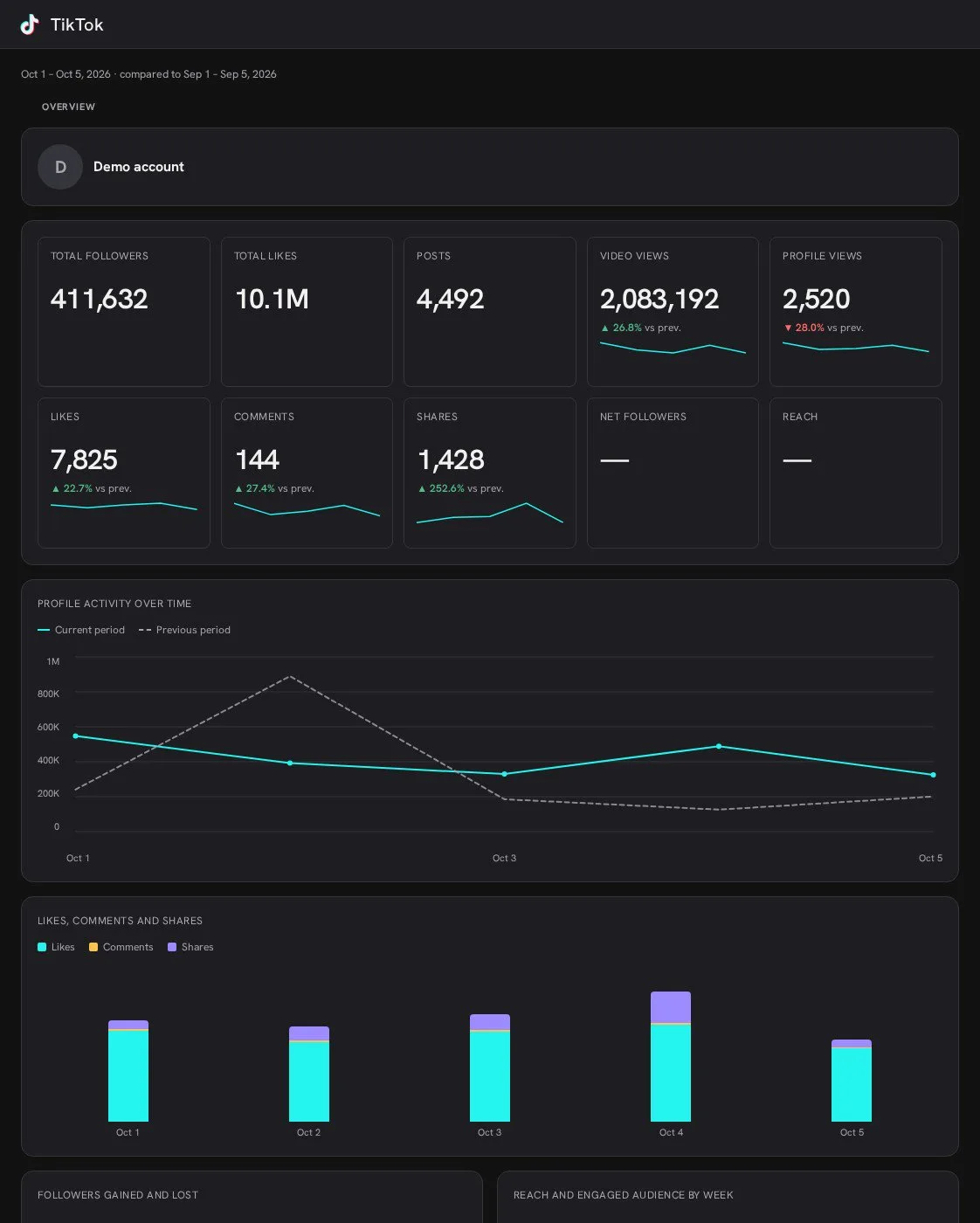Click the Oct 5 data point on current period line

click(x=933, y=775)
